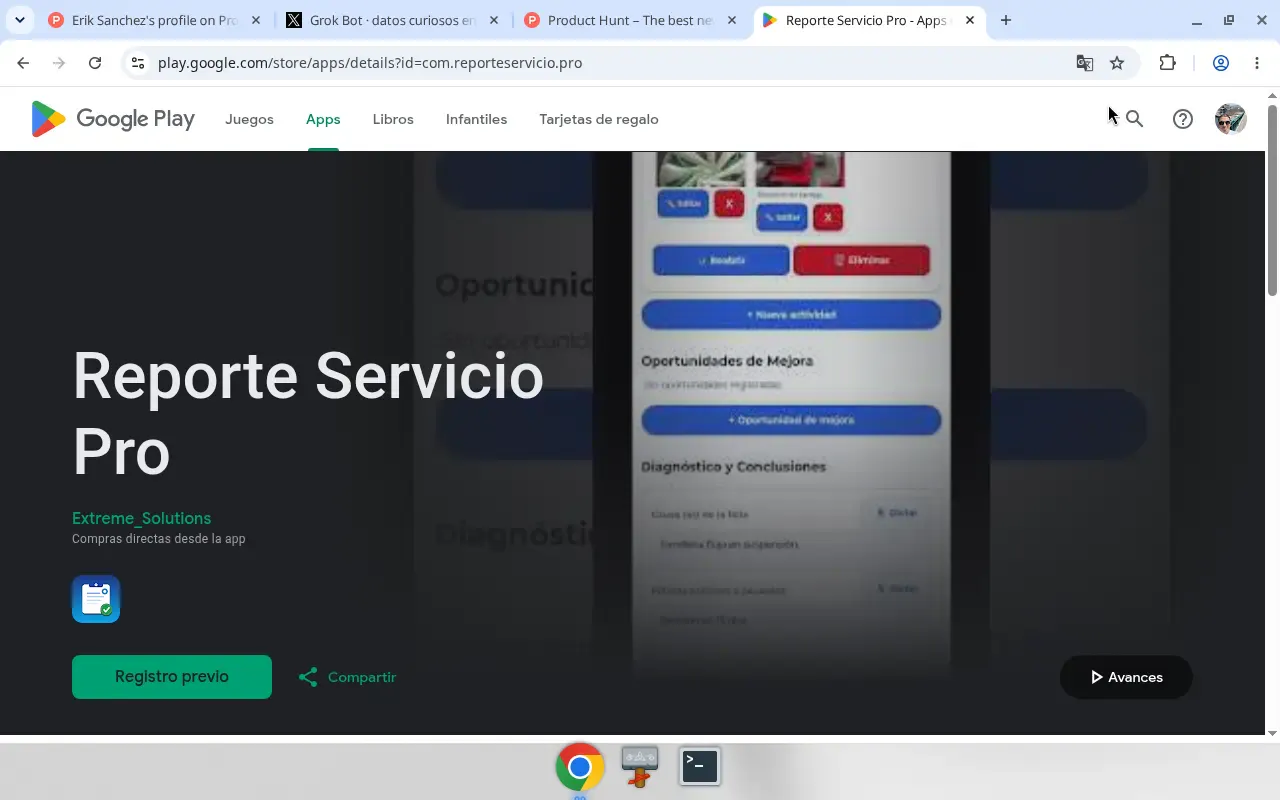Click the page vertical scrollbar thumb
This screenshot has height=800, width=1280.
point(1272,200)
